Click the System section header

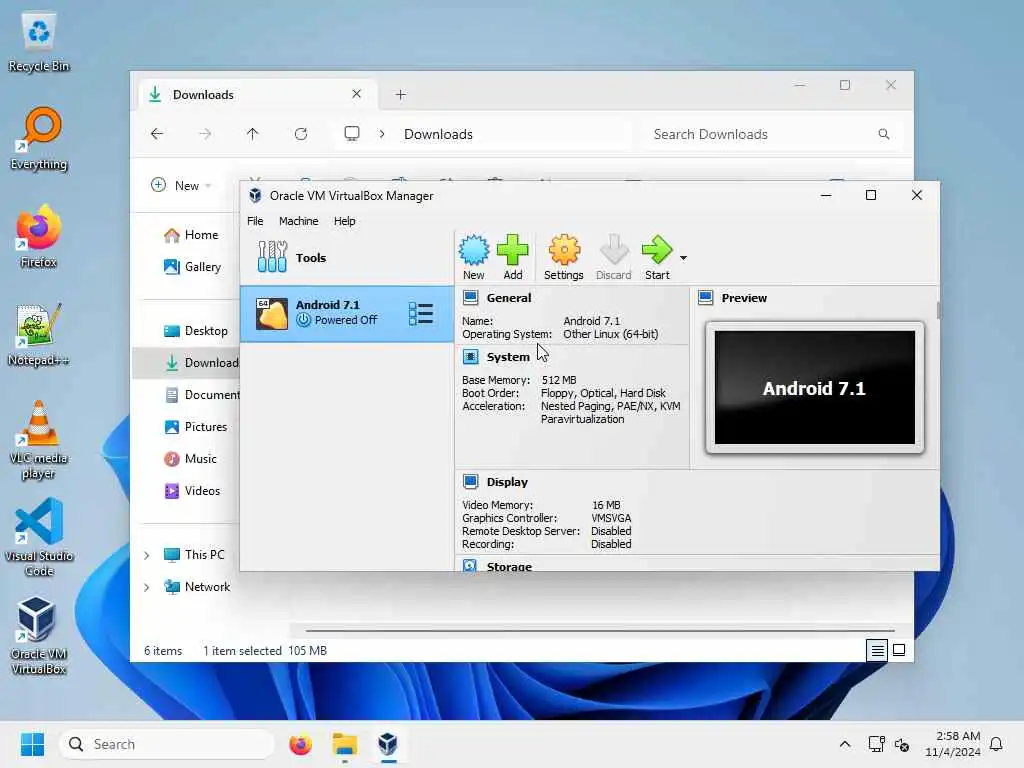tap(508, 357)
